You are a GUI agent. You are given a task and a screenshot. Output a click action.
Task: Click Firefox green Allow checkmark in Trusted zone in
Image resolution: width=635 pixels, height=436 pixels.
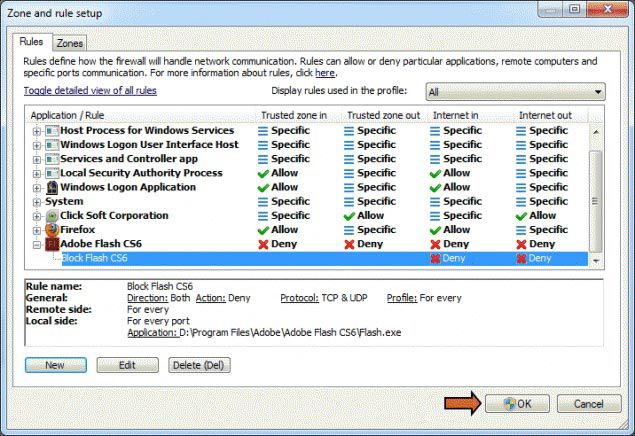pos(264,229)
